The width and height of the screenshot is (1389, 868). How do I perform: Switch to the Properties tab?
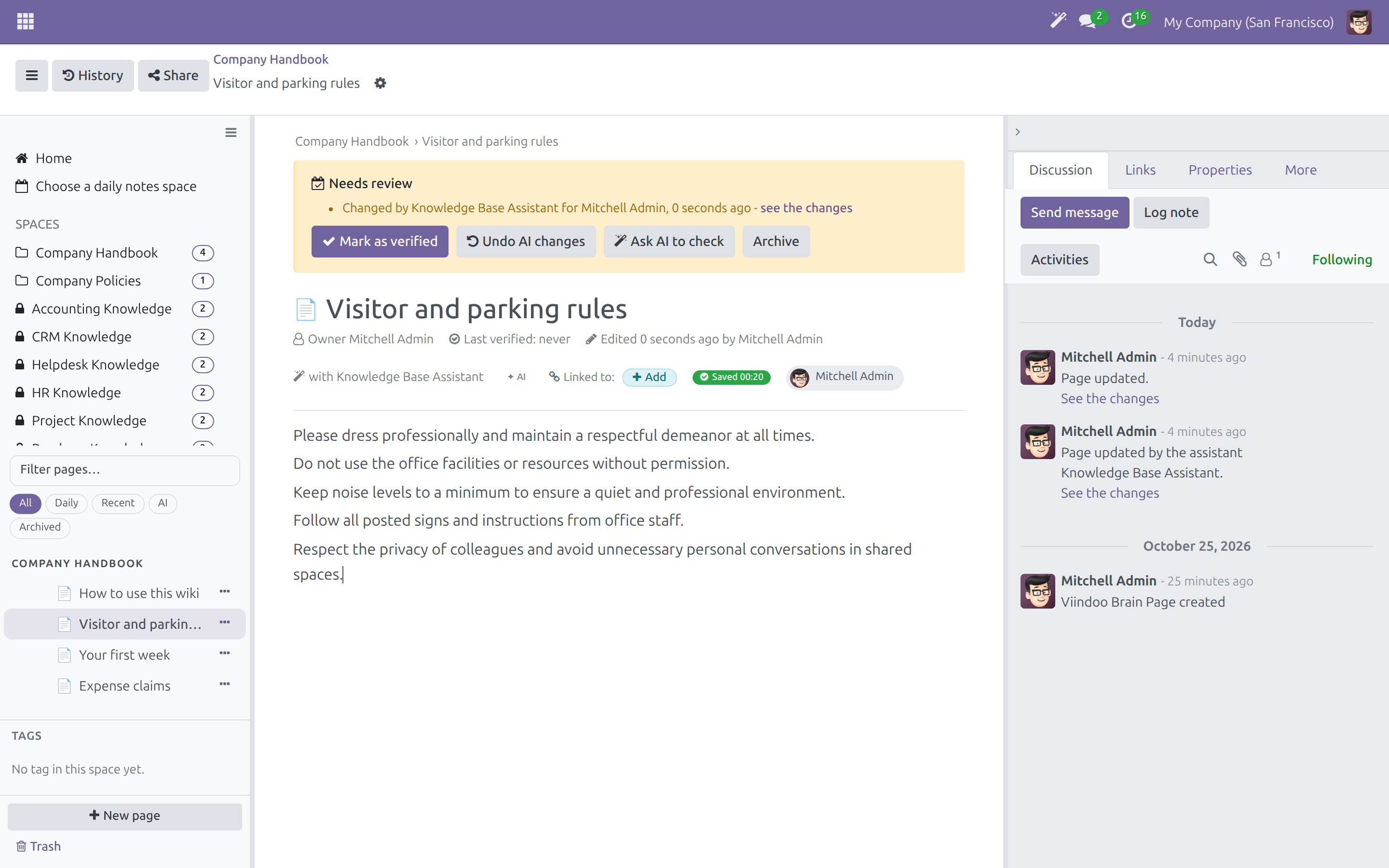click(x=1220, y=170)
